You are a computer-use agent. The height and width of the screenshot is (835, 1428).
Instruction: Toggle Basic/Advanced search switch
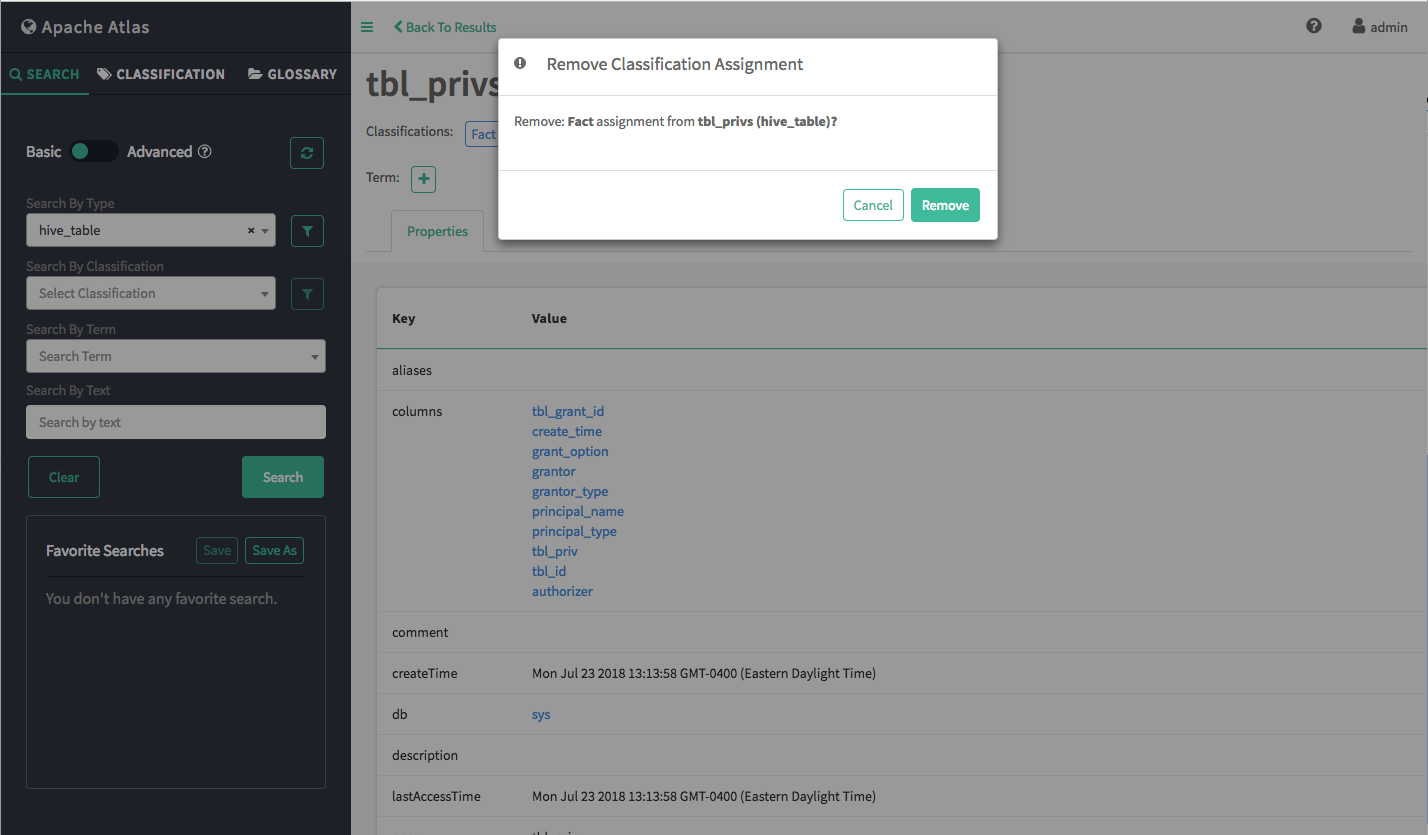click(x=94, y=151)
